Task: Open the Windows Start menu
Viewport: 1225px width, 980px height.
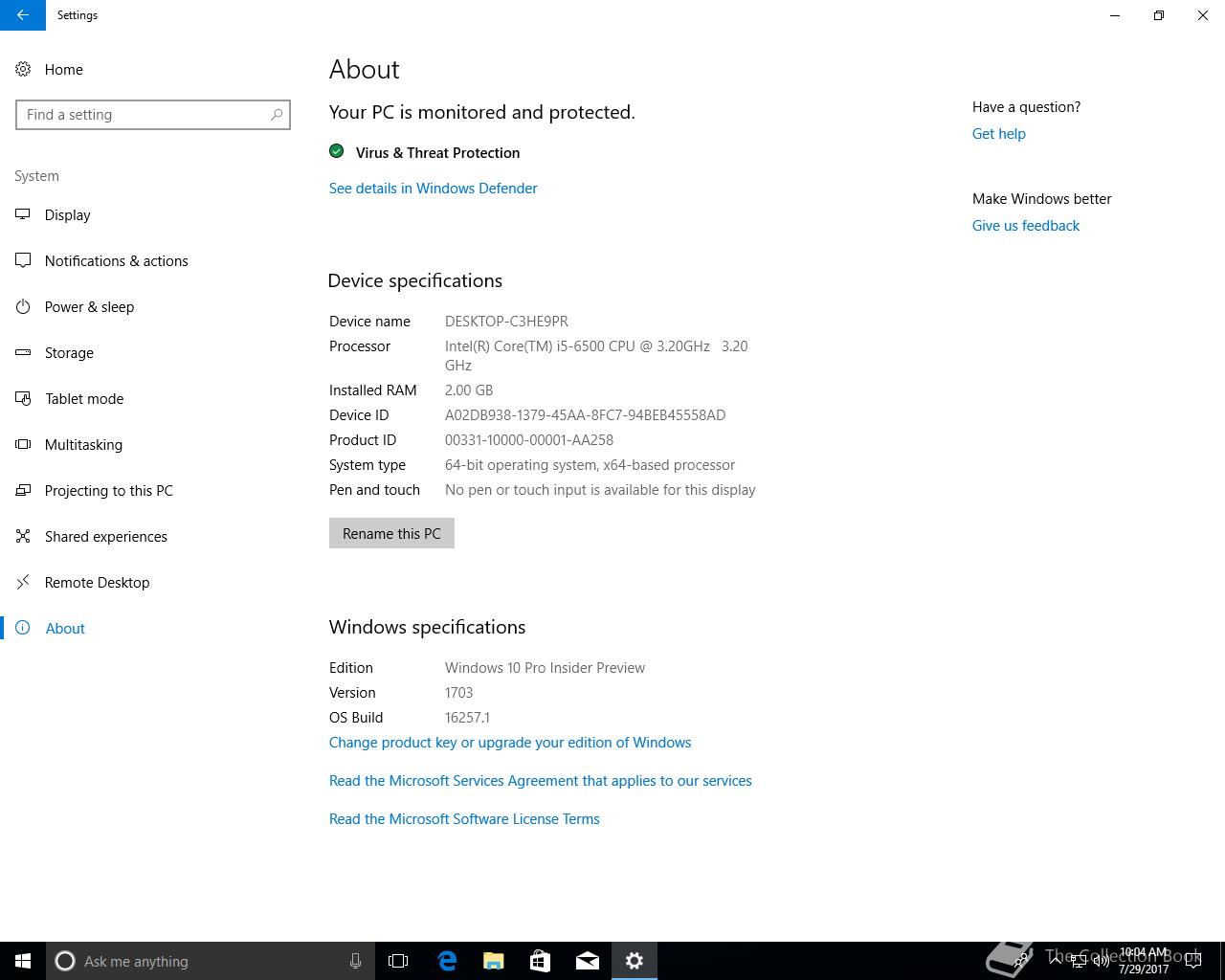Action: click(23, 961)
